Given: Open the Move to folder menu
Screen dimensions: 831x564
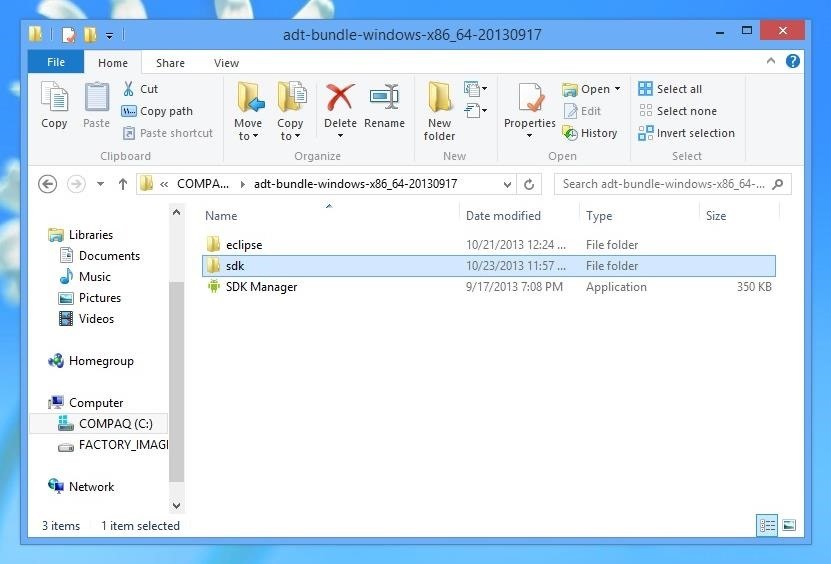Looking at the screenshot, I should tap(248, 111).
